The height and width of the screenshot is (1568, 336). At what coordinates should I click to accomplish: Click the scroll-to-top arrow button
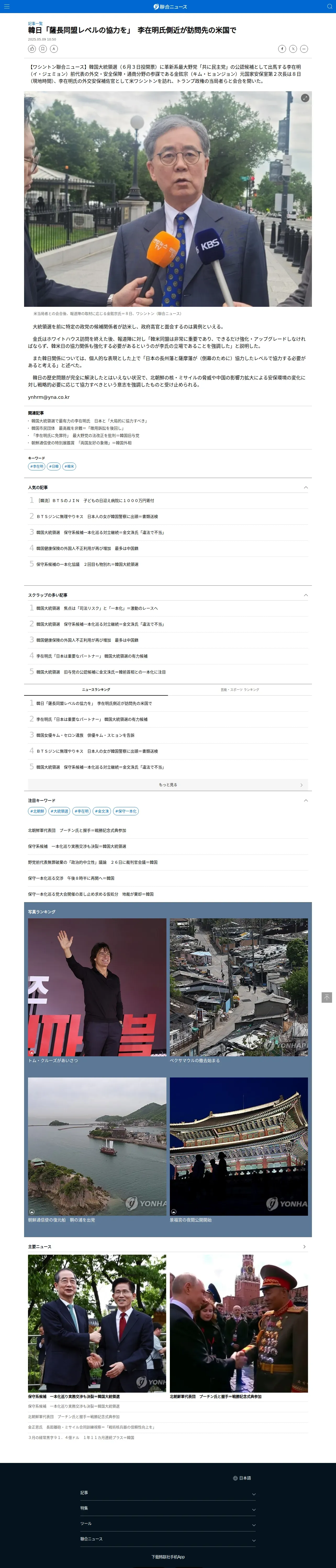click(x=327, y=997)
